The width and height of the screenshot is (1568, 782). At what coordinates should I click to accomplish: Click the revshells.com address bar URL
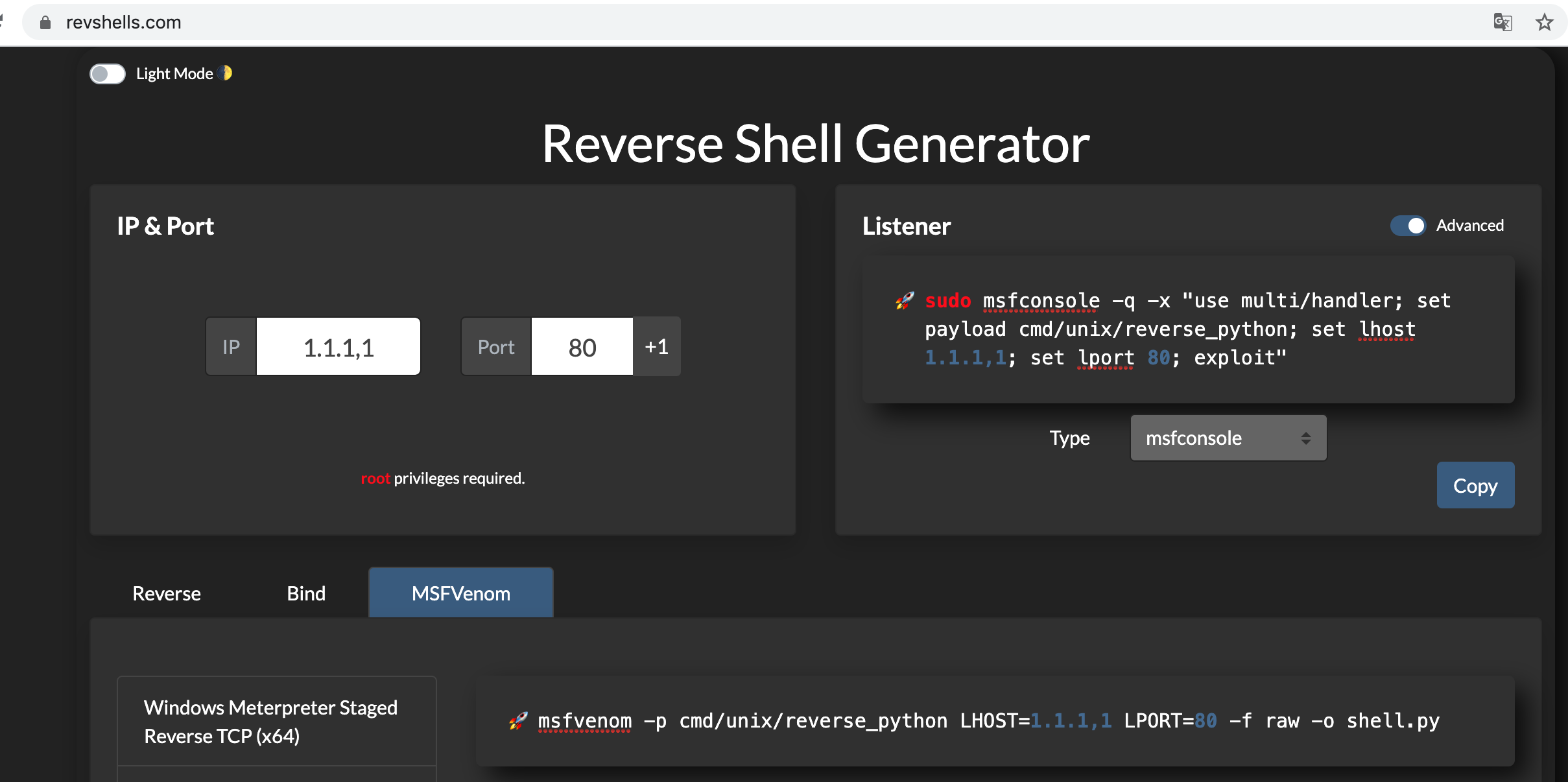pyautogui.click(x=124, y=23)
